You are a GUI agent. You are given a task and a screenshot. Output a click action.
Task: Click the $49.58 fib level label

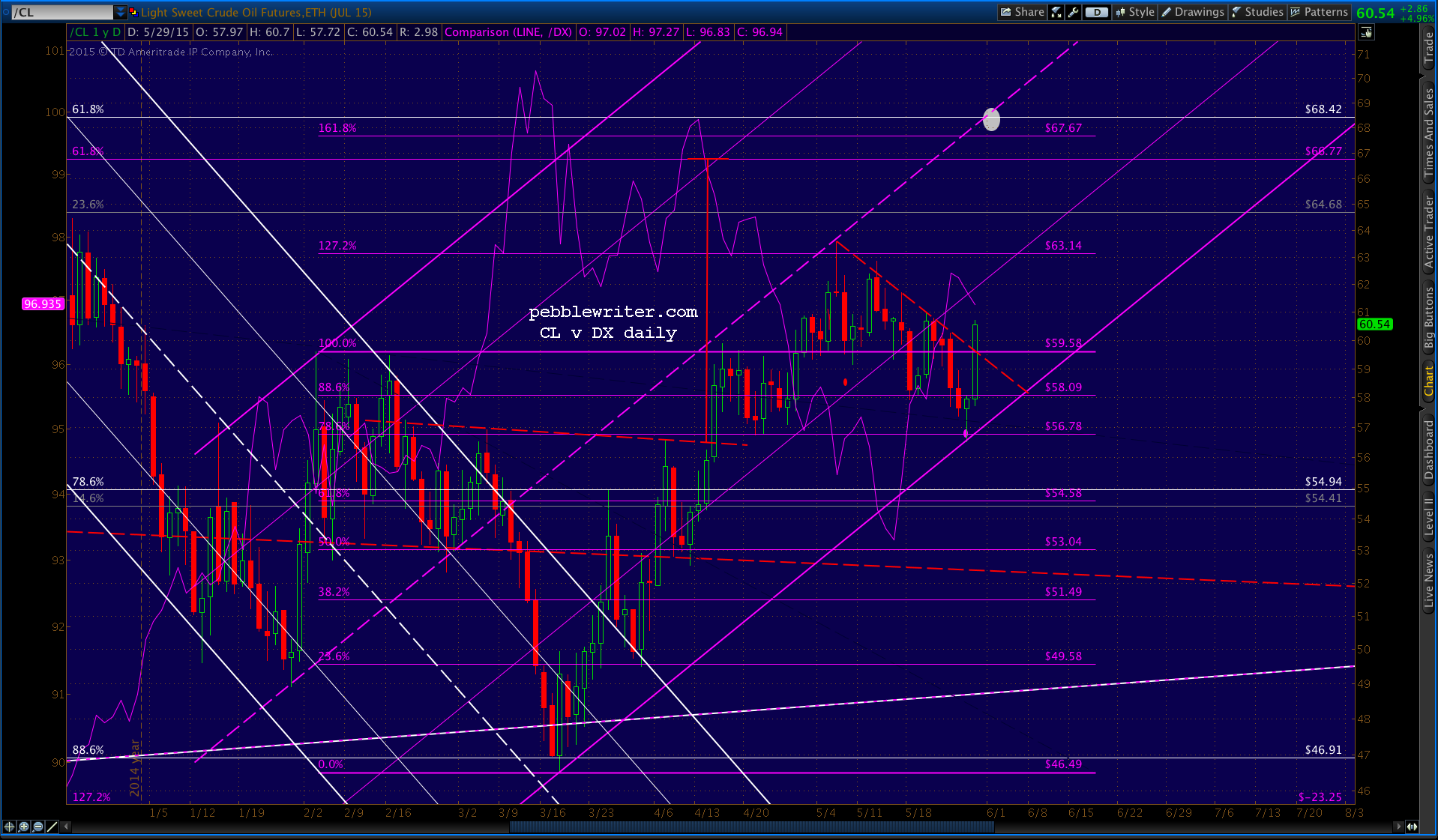click(x=1063, y=656)
